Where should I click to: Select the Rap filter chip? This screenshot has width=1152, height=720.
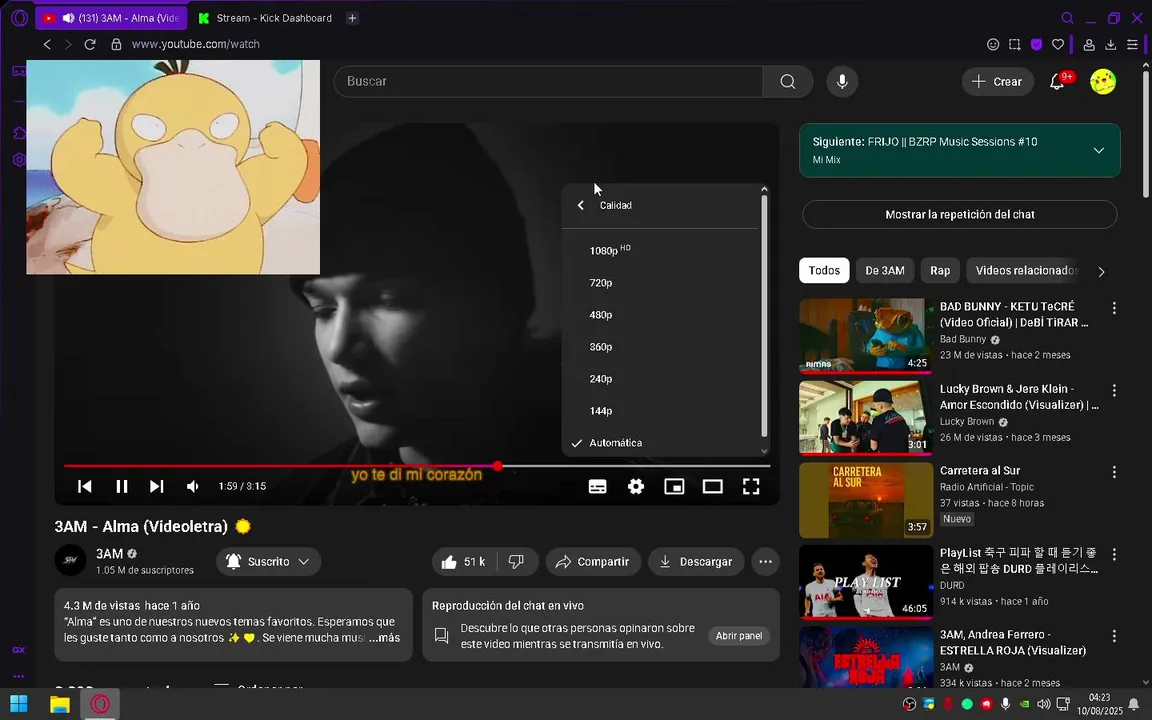[940, 270]
